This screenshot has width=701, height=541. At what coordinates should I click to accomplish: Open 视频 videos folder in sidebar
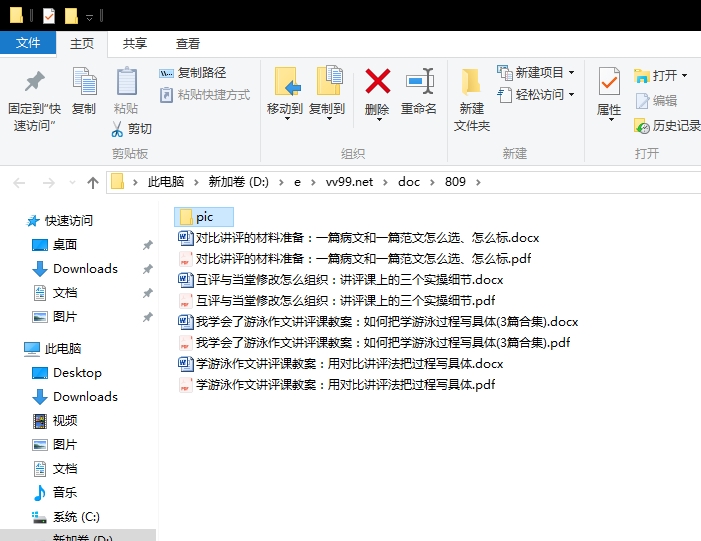[65, 420]
